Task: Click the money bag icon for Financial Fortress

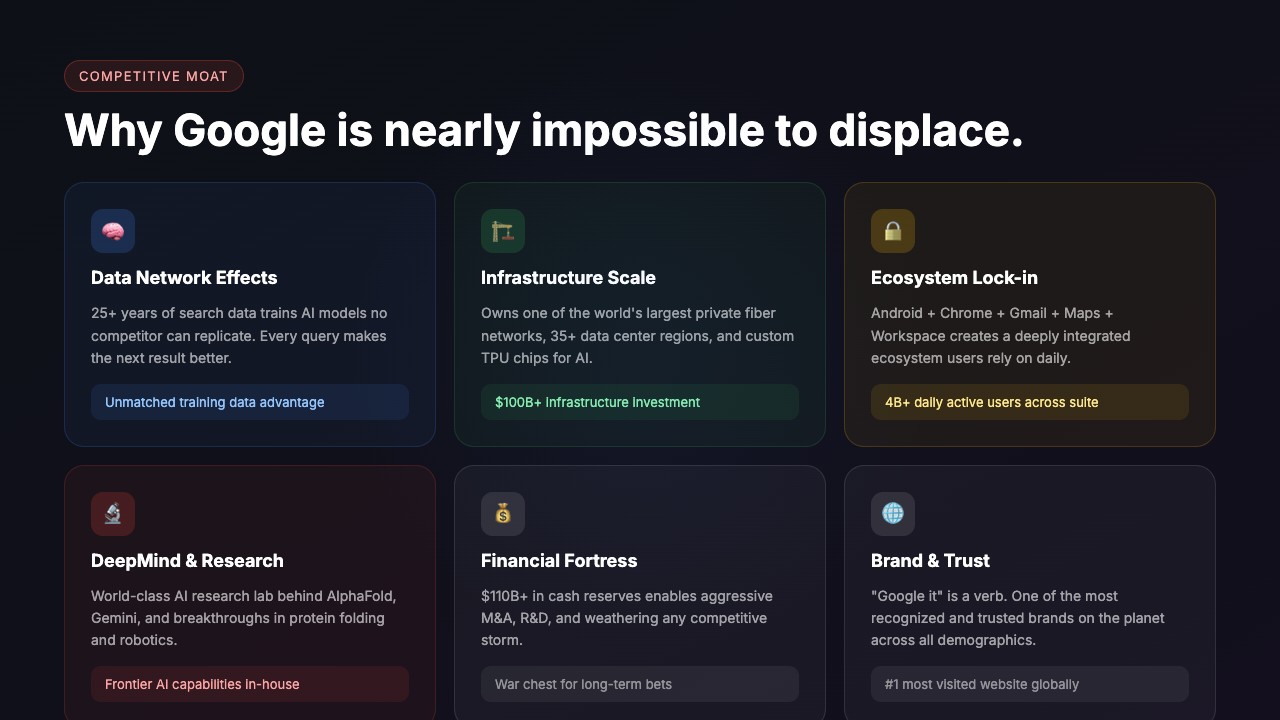Action: [x=503, y=514]
